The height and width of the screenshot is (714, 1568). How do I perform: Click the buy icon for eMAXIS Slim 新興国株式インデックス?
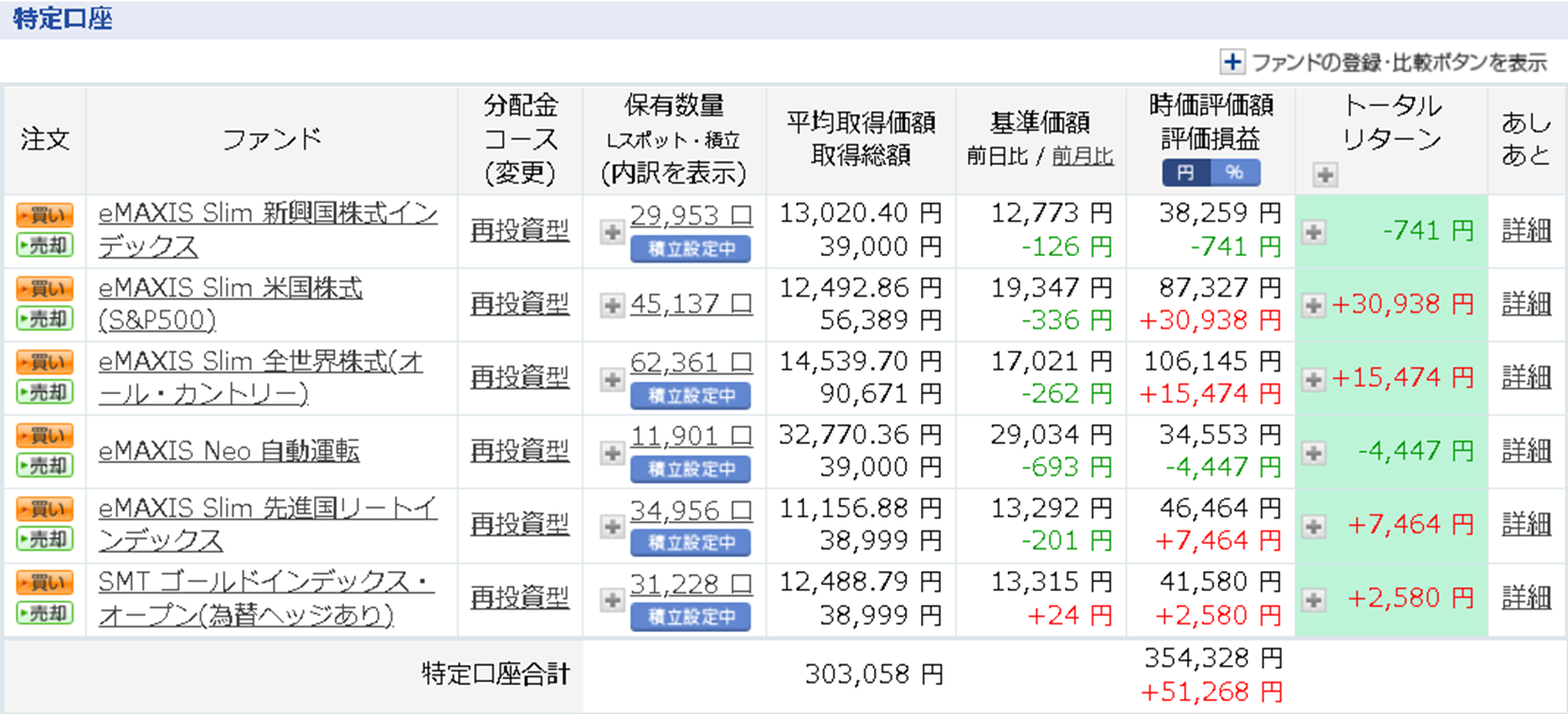coord(44,215)
